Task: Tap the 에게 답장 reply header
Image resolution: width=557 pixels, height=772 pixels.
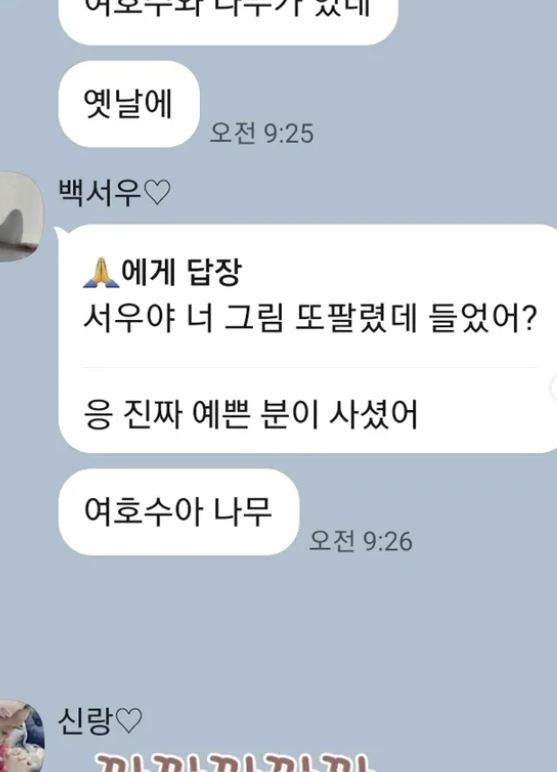Action: (x=181, y=272)
